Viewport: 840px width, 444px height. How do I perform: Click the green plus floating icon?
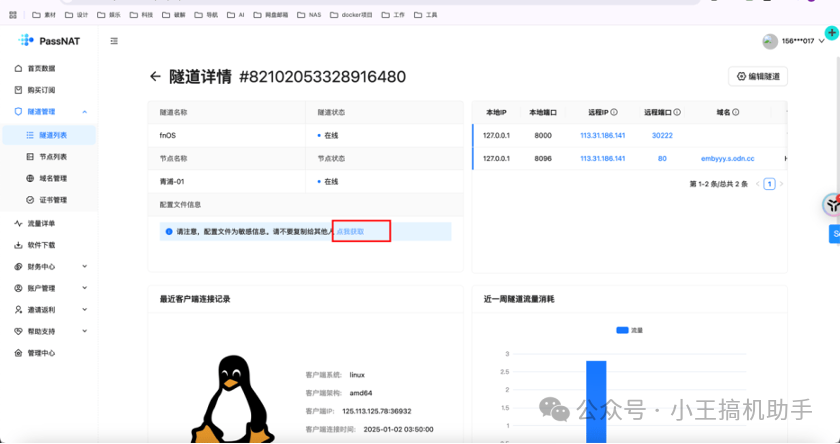[x=831, y=33]
